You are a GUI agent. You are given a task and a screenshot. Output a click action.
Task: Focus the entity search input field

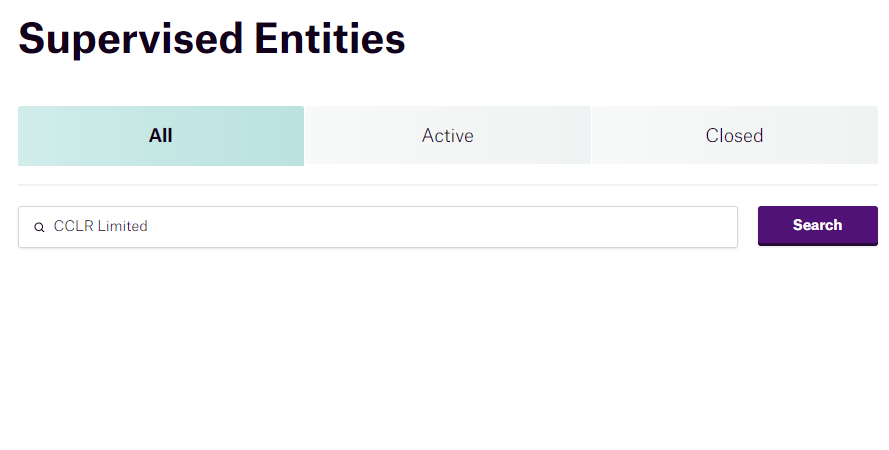[x=378, y=227]
